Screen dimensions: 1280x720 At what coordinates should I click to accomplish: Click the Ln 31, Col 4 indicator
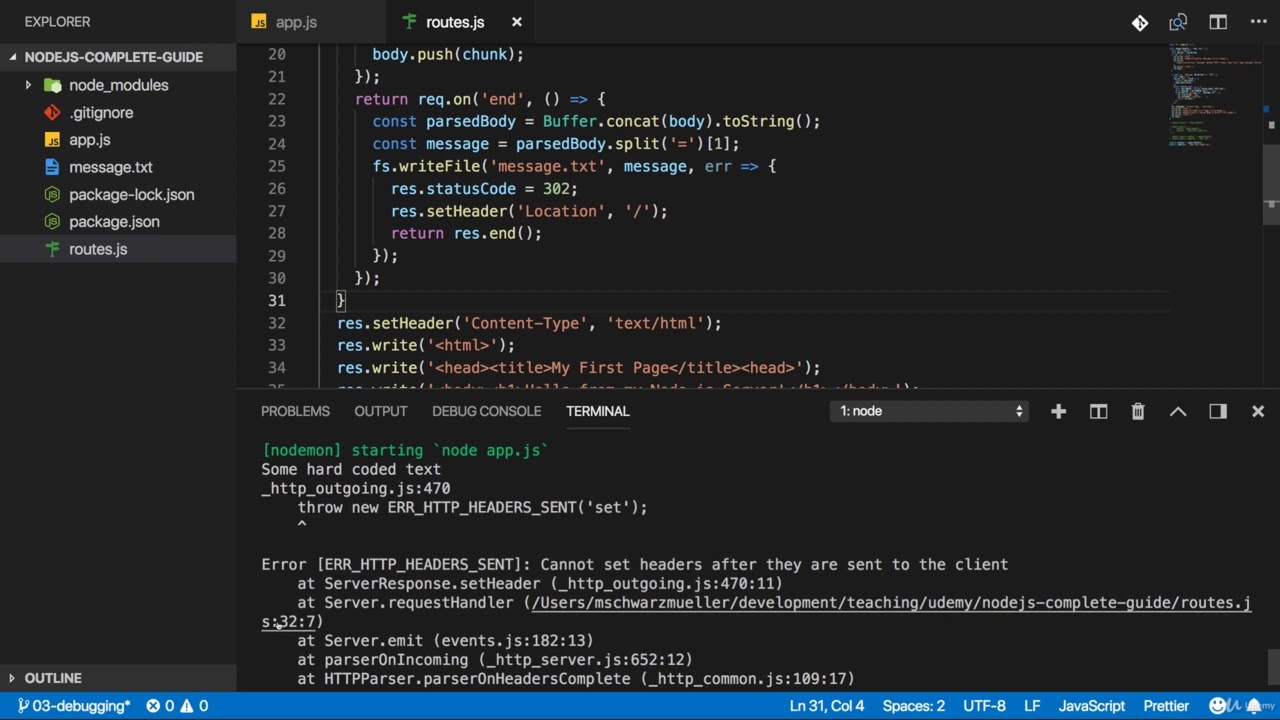(x=826, y=706)
